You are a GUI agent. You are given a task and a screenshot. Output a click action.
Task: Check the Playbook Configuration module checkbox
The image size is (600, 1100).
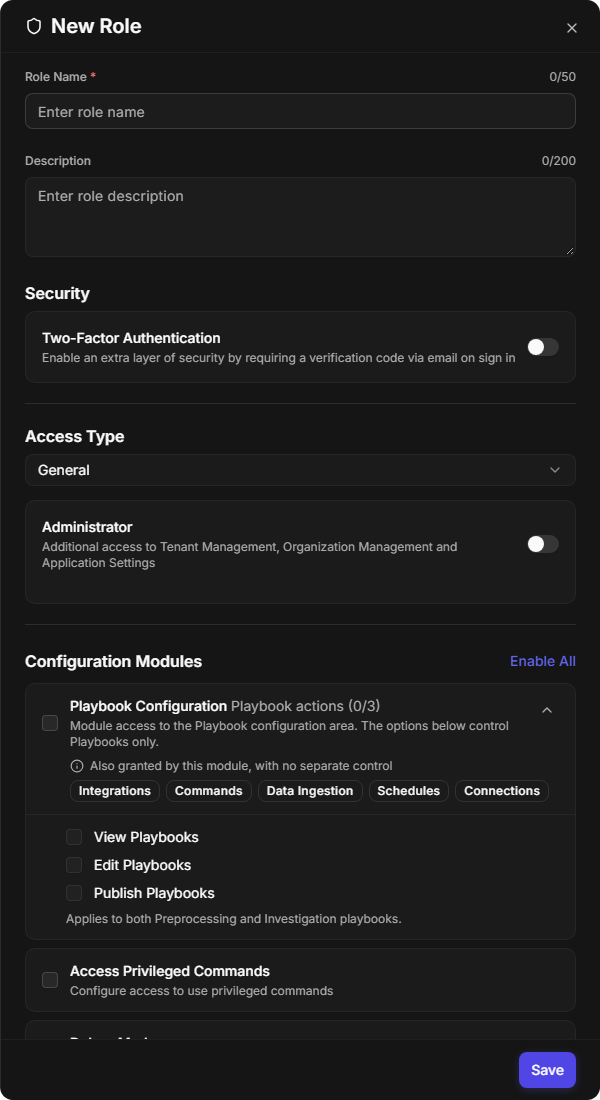click(50, 723)
